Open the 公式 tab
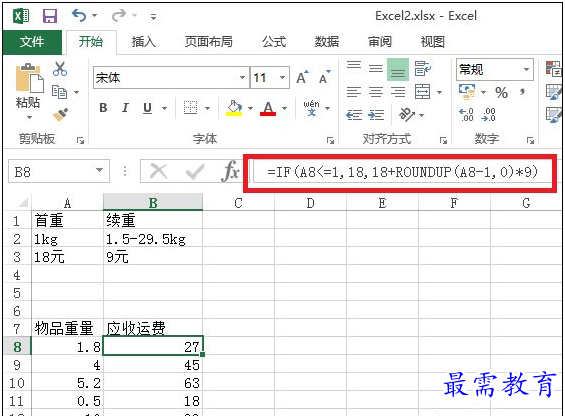This screenshot has width=565, height=416. click(274, 42)
